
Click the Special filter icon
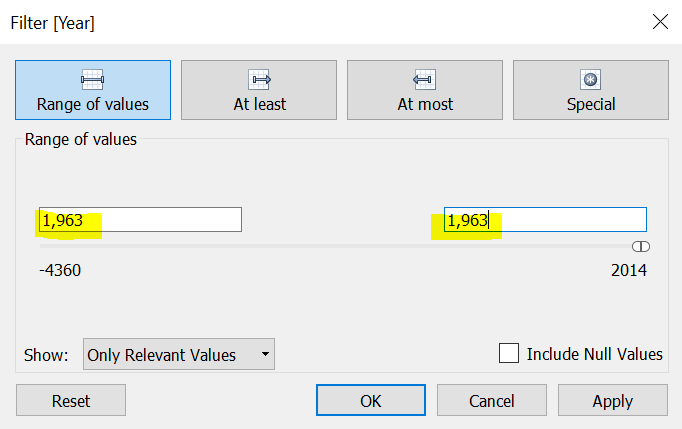(590, 80)
